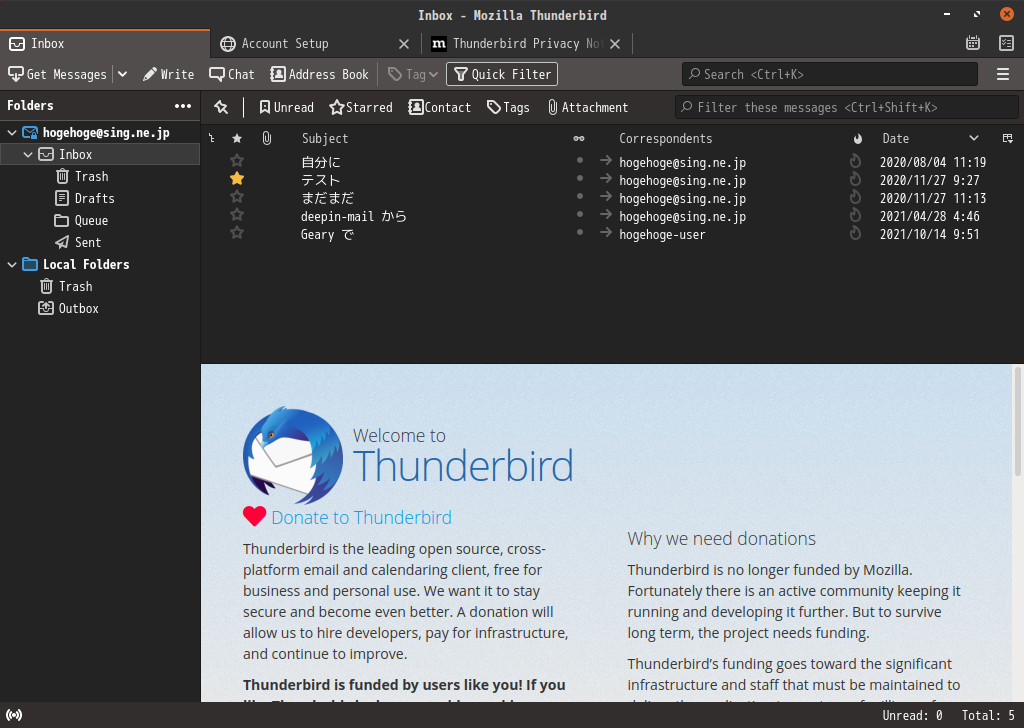The width and height of the screenshot is (1024, 728).
Task: Toggle the Contact quick filter
Action: [x=440, y=107]
